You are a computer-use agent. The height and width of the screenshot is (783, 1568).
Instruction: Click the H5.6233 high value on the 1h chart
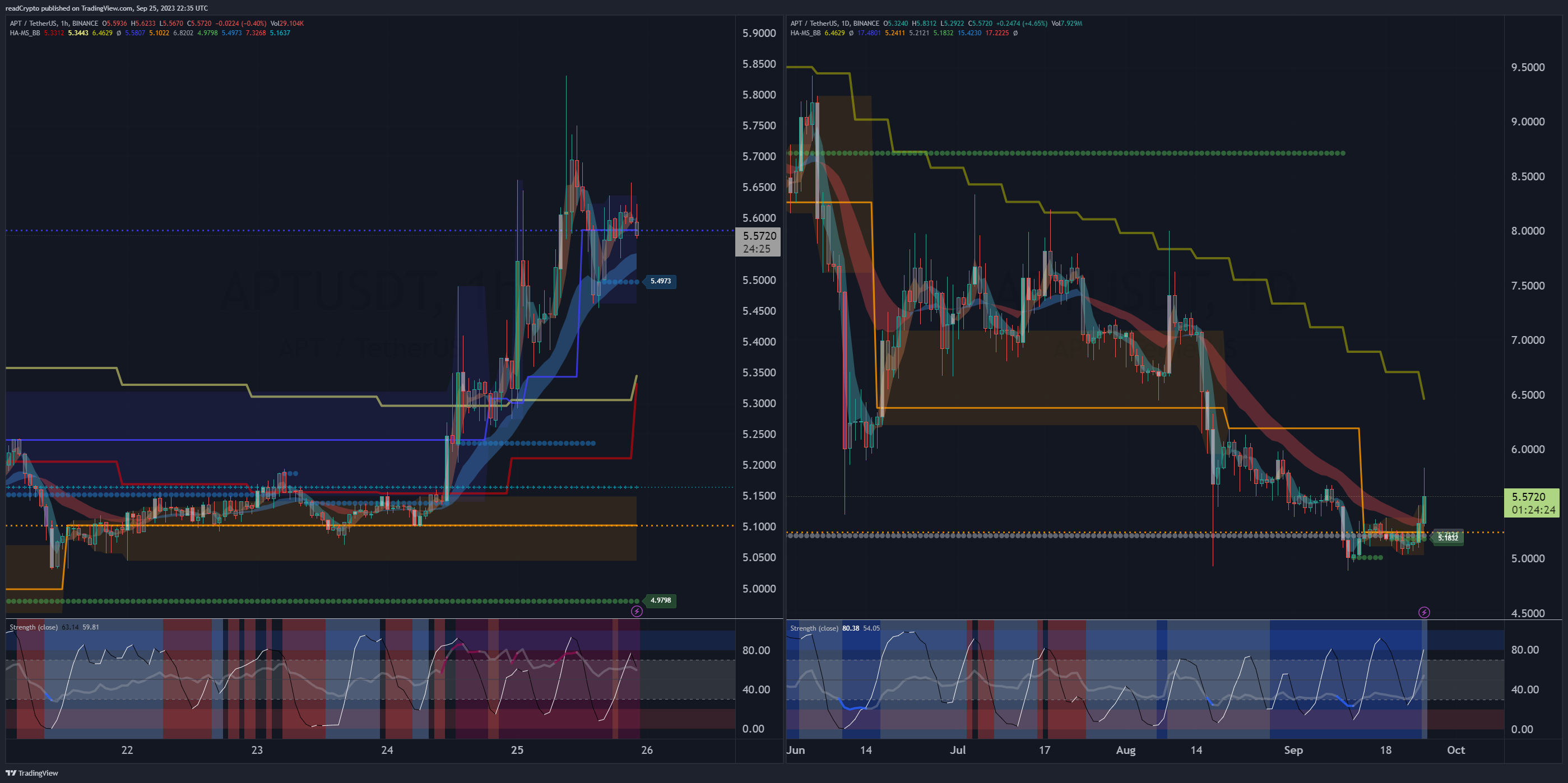[143, 23]
